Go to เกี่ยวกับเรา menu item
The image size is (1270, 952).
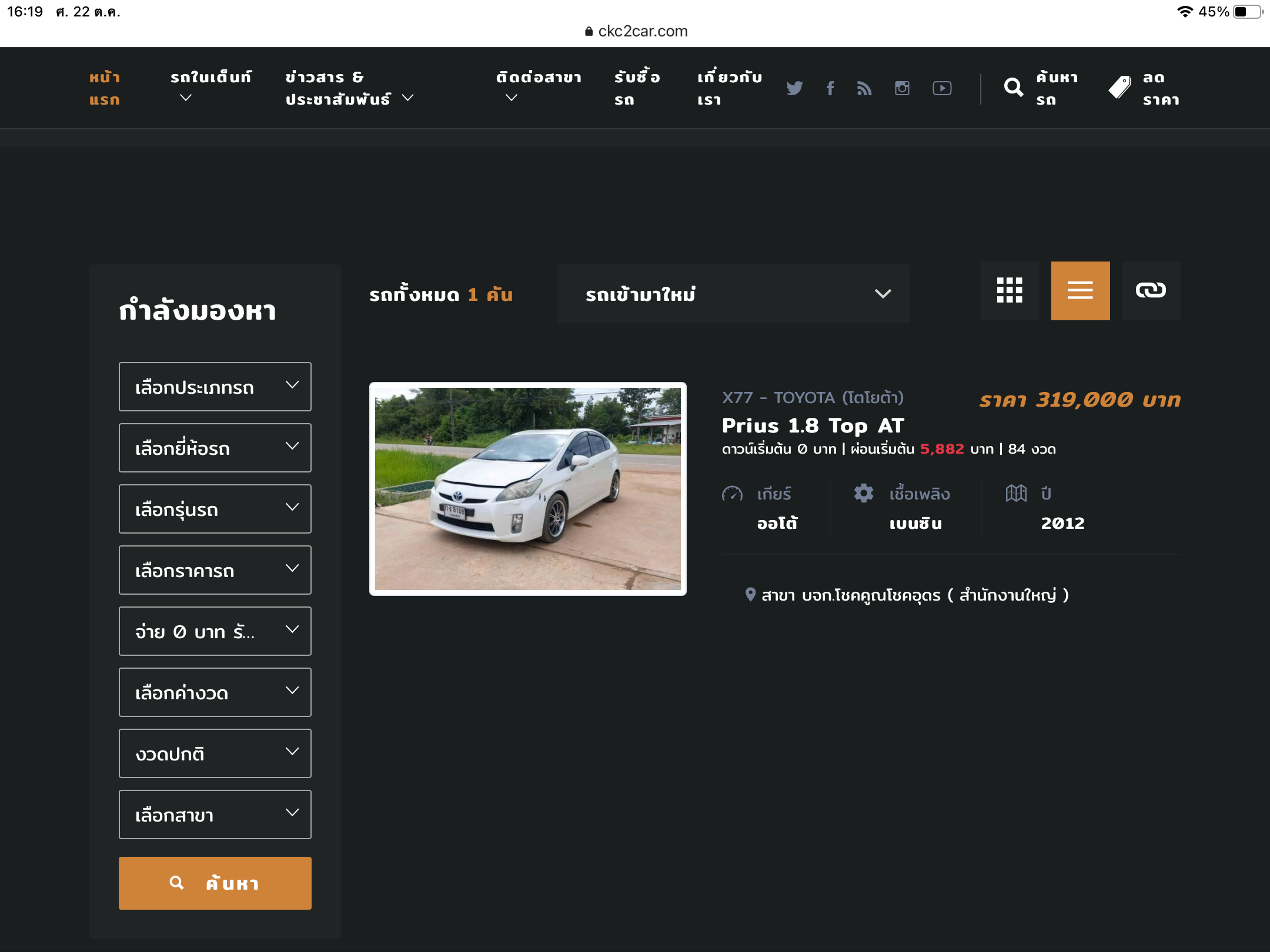(729, 88)
